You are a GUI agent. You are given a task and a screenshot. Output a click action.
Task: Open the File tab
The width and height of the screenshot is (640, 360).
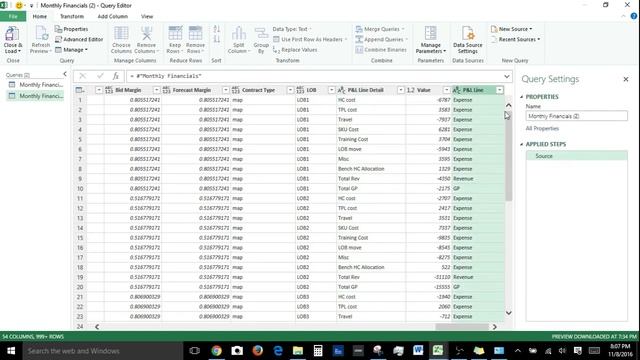pyautogui.click(x=13, y=16)
